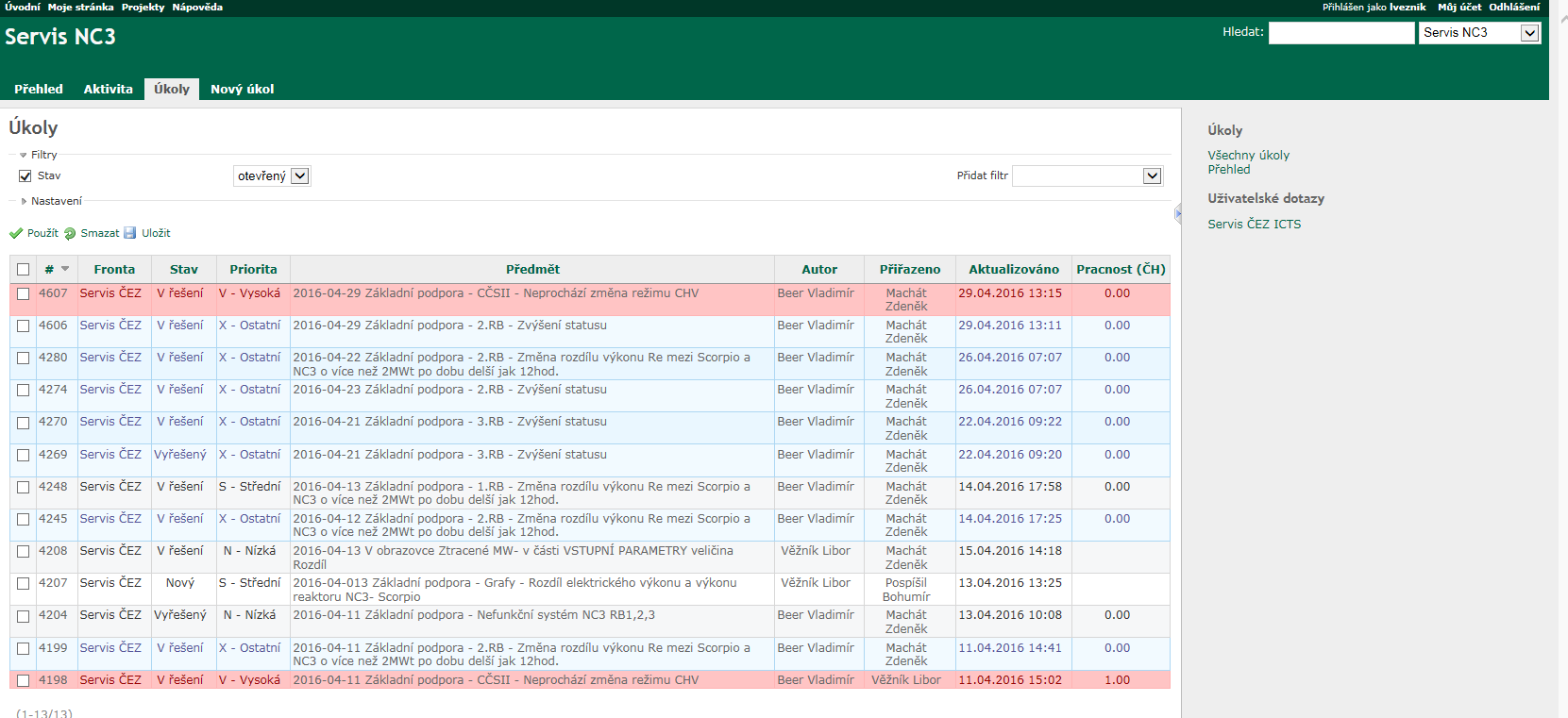Open the Stav 'otevřený' dropdown
The width and height of the screenshot is (1568, 718).
point(272,176)
